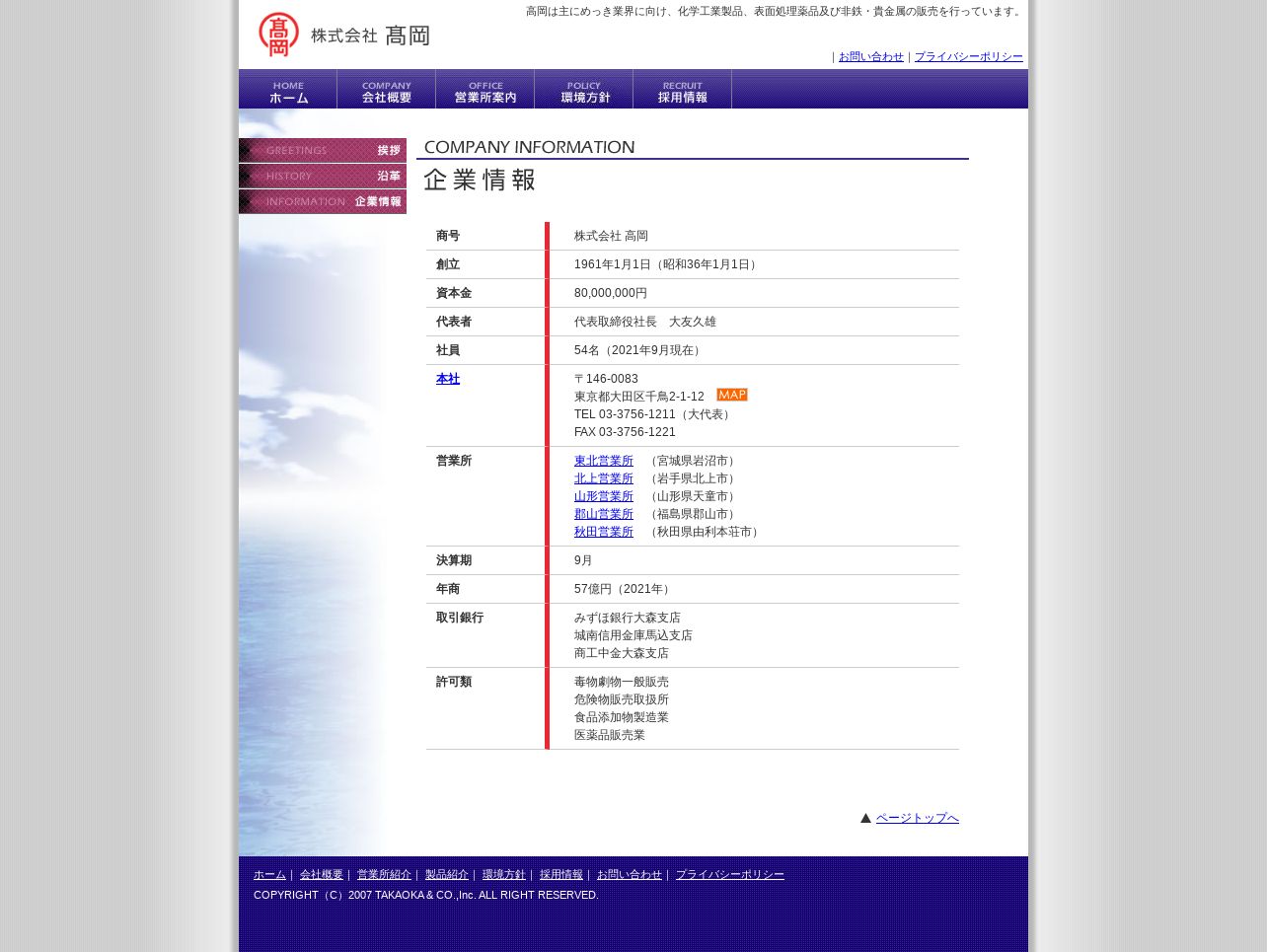
Task: Open the 北上営業所 link
Action: coord(604,478)
